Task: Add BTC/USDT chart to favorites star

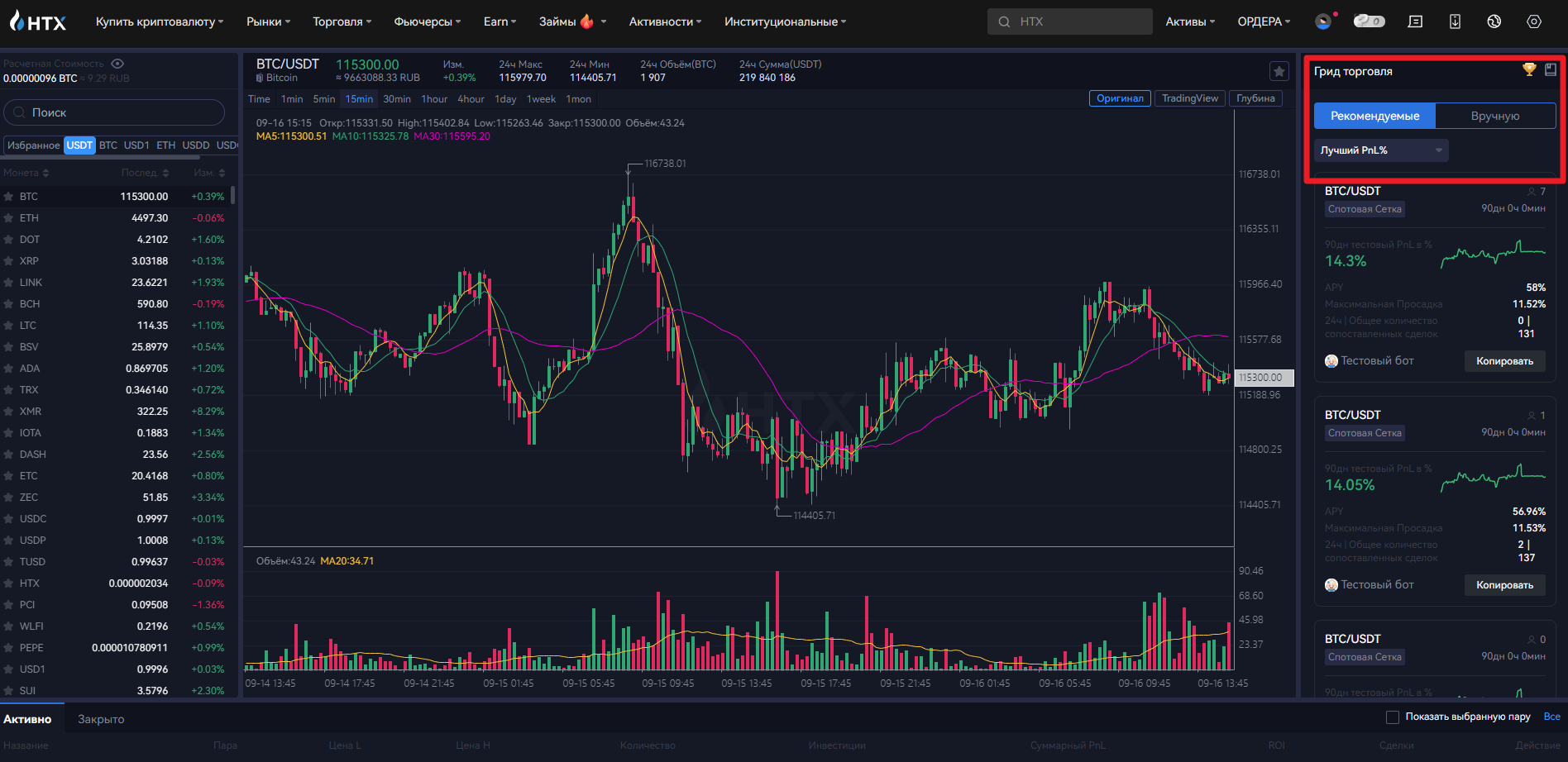Action: [1279, 72]
